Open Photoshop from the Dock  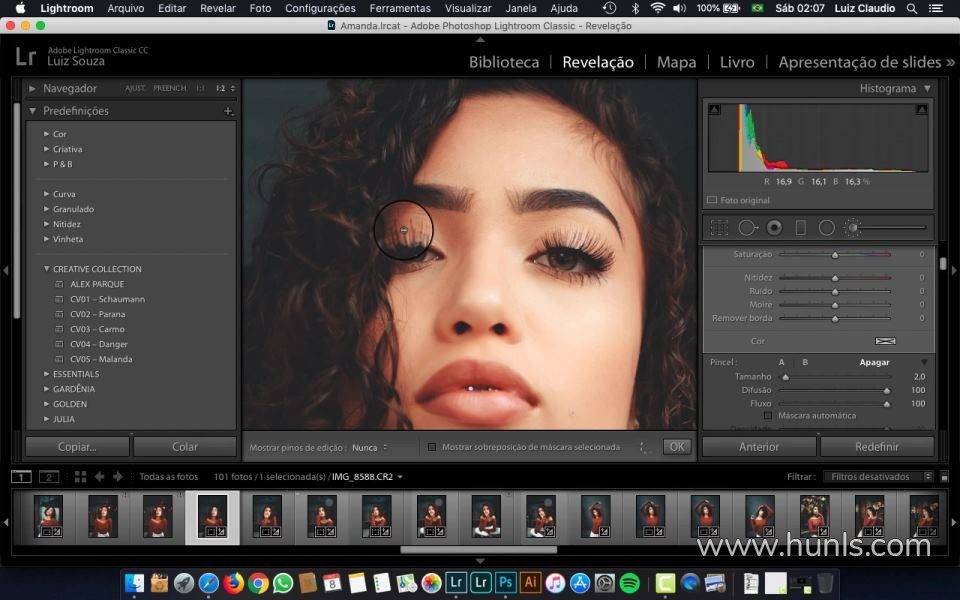click(506, 582)
